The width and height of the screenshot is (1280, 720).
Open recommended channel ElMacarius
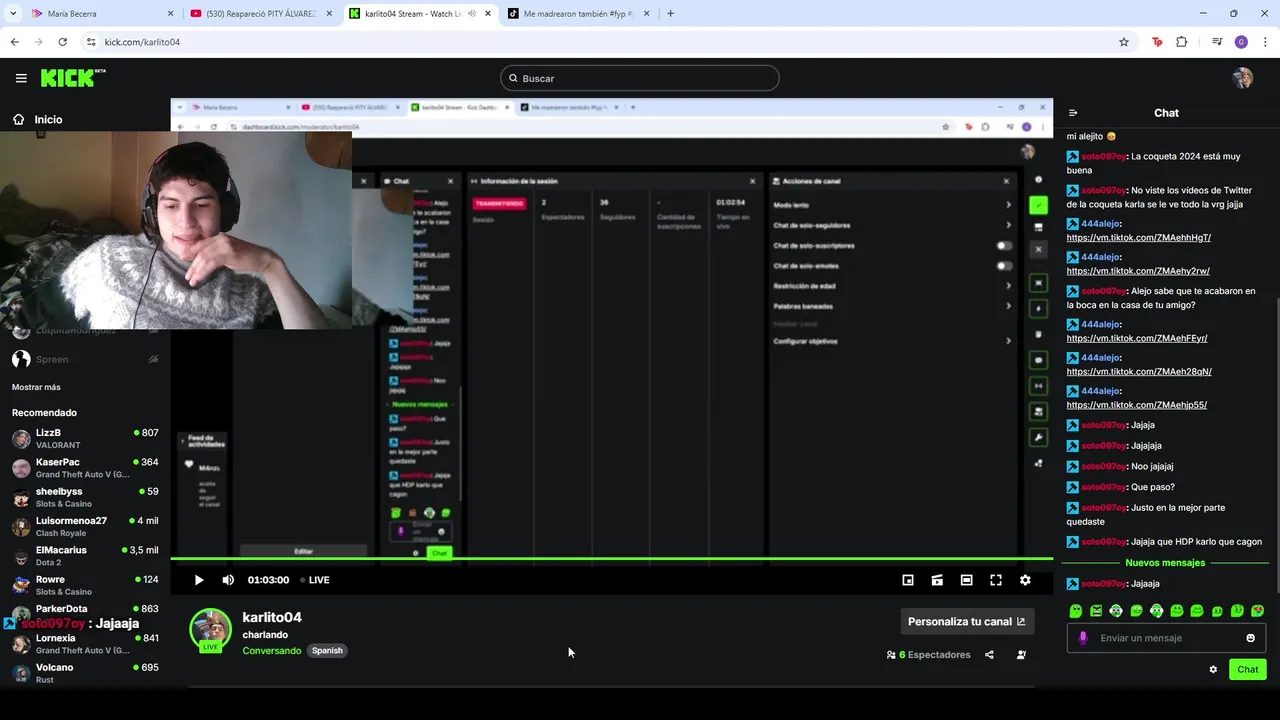[x=85, y=556]
